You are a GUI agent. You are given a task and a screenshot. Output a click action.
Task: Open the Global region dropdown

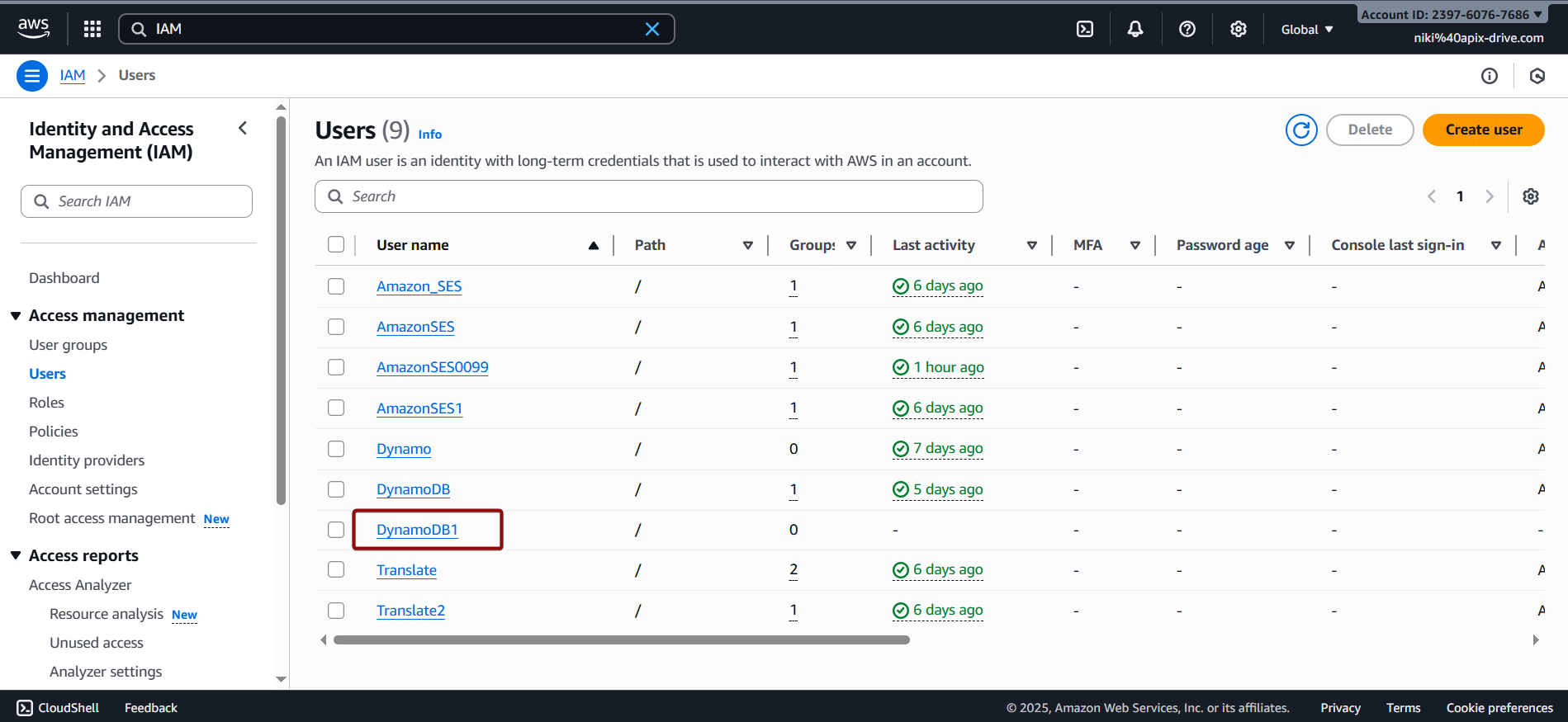click(x=1306, y=30)
